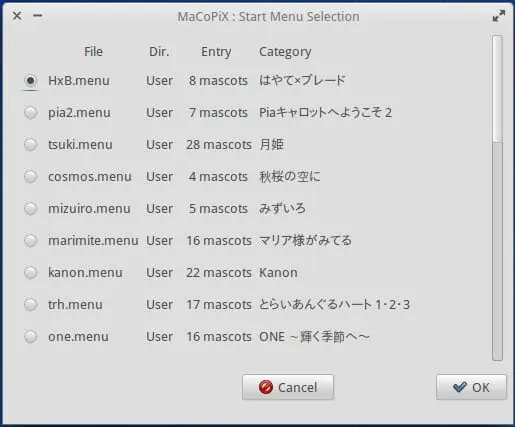The height and width of the screenshot is (427, 515).
Task: Click the マリア様がみてる category text
Action: pos(305,241)
